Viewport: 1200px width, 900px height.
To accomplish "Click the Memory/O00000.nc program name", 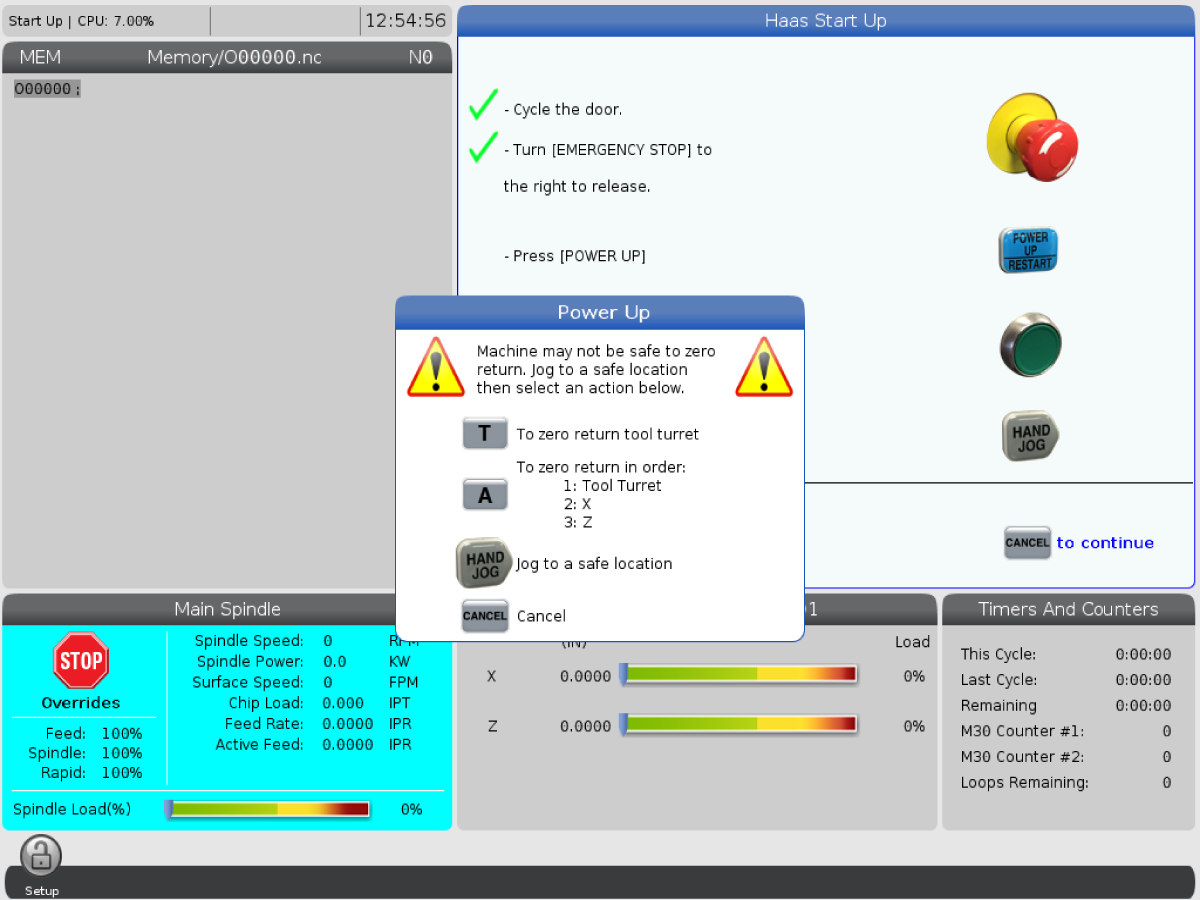I will (234, 57).
